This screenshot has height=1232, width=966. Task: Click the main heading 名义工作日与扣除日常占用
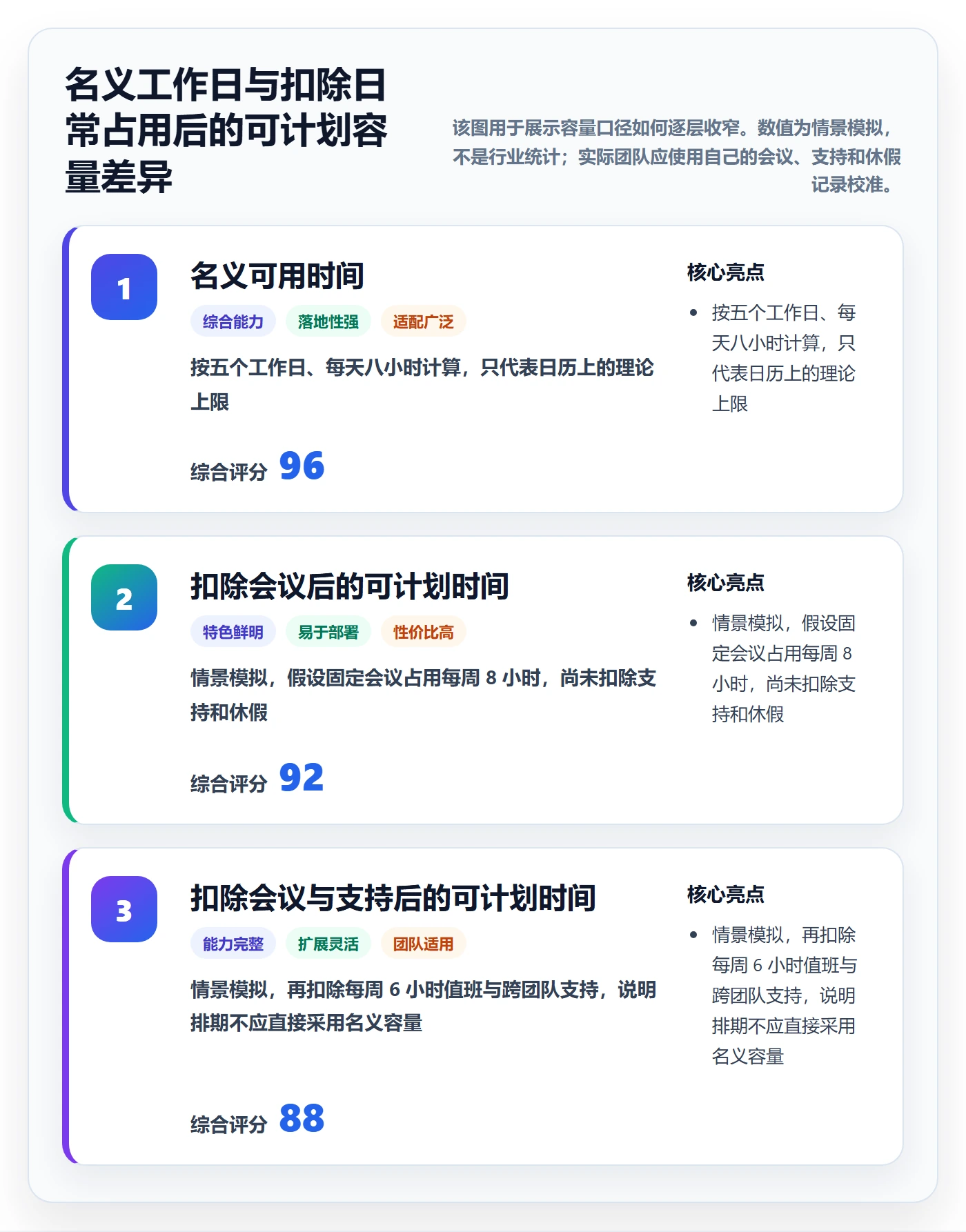(226, 130)
